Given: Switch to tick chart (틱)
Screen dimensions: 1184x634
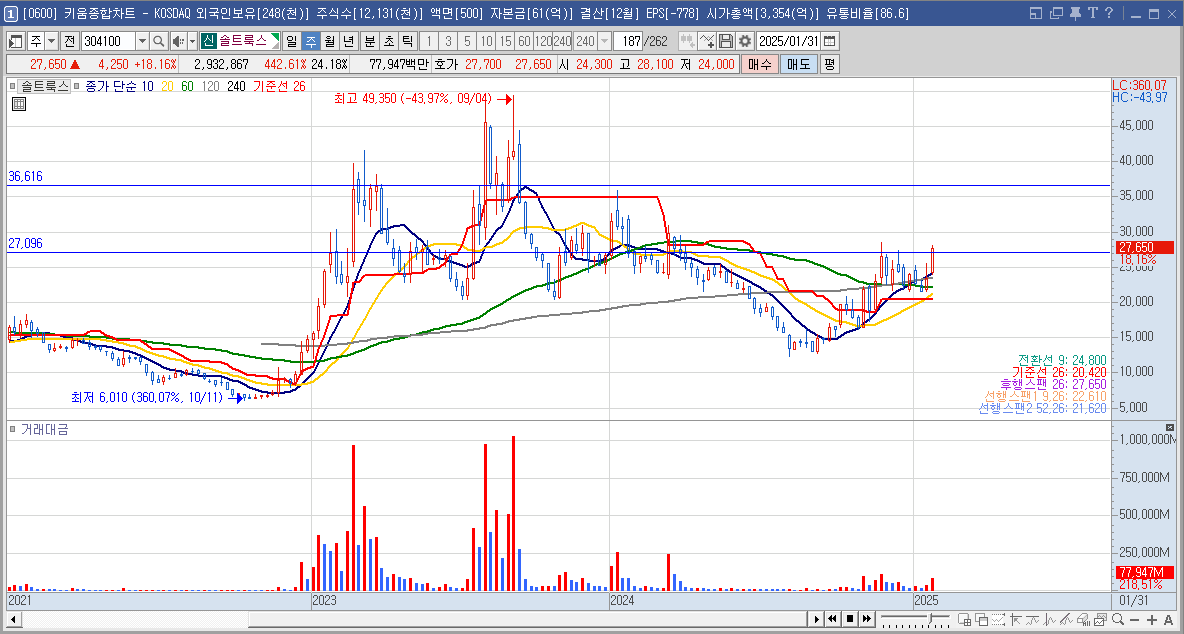Looking at the screenshot, I should [407, 41].
